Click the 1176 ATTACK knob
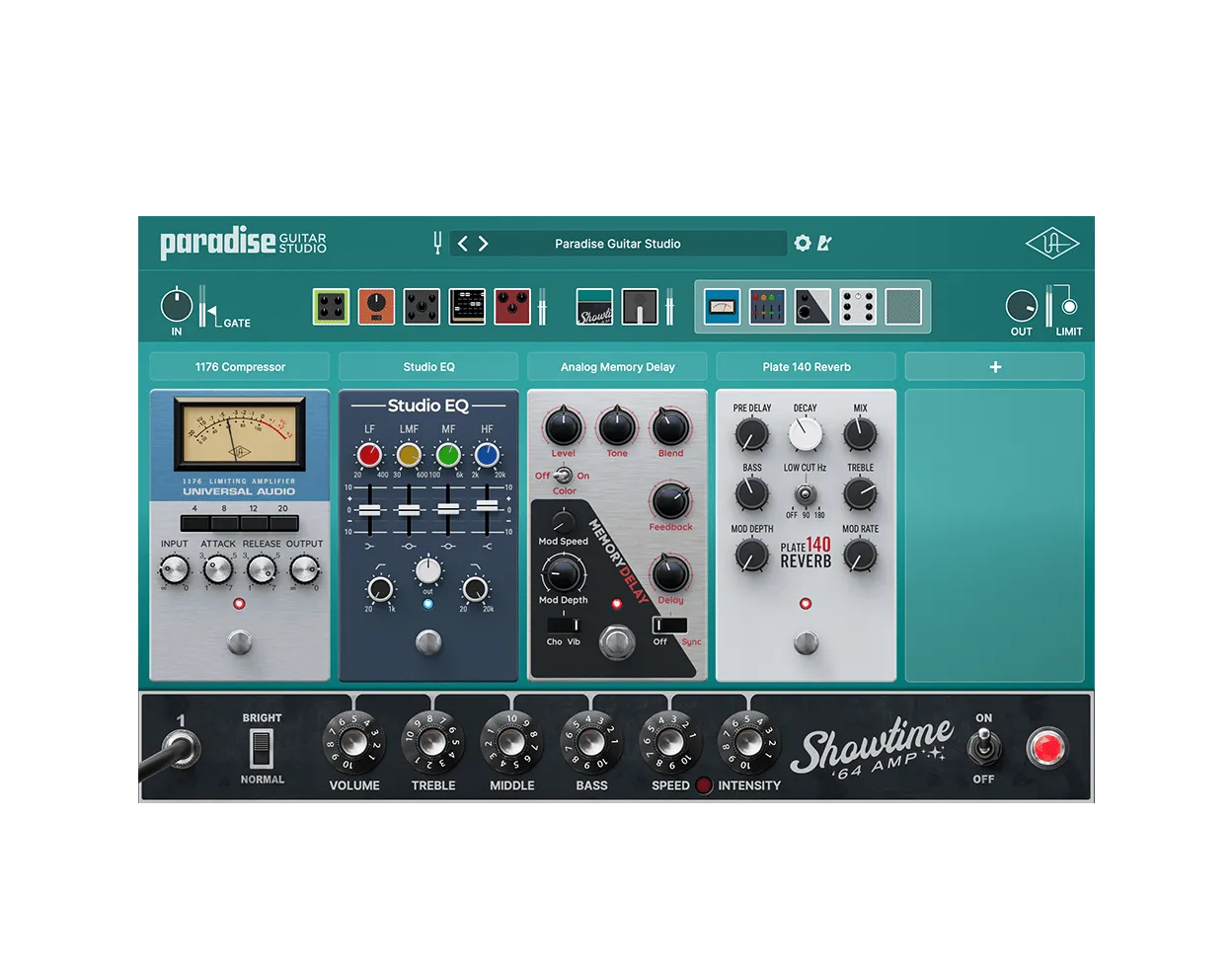The image size is (1232, 967). pos(218,569)
